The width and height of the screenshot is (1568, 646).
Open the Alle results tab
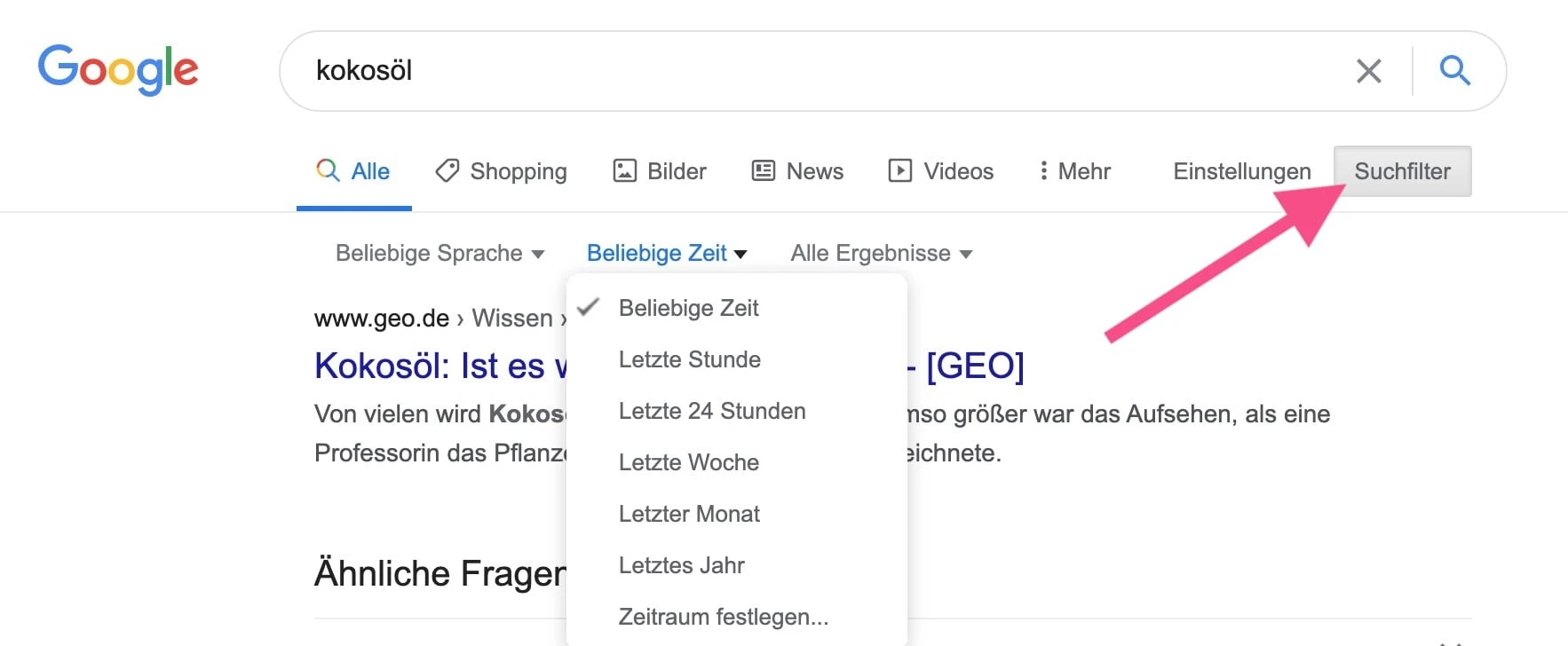(x=353, y=171)
